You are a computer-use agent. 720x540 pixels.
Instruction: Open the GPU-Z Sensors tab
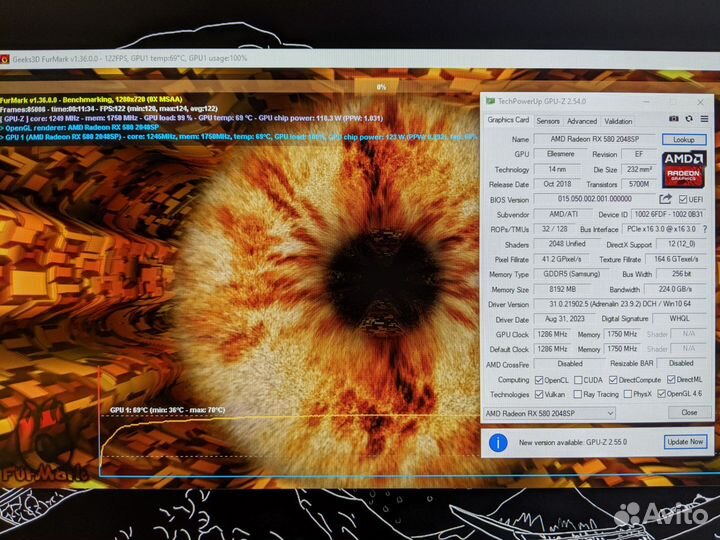(x=548, y=121)
